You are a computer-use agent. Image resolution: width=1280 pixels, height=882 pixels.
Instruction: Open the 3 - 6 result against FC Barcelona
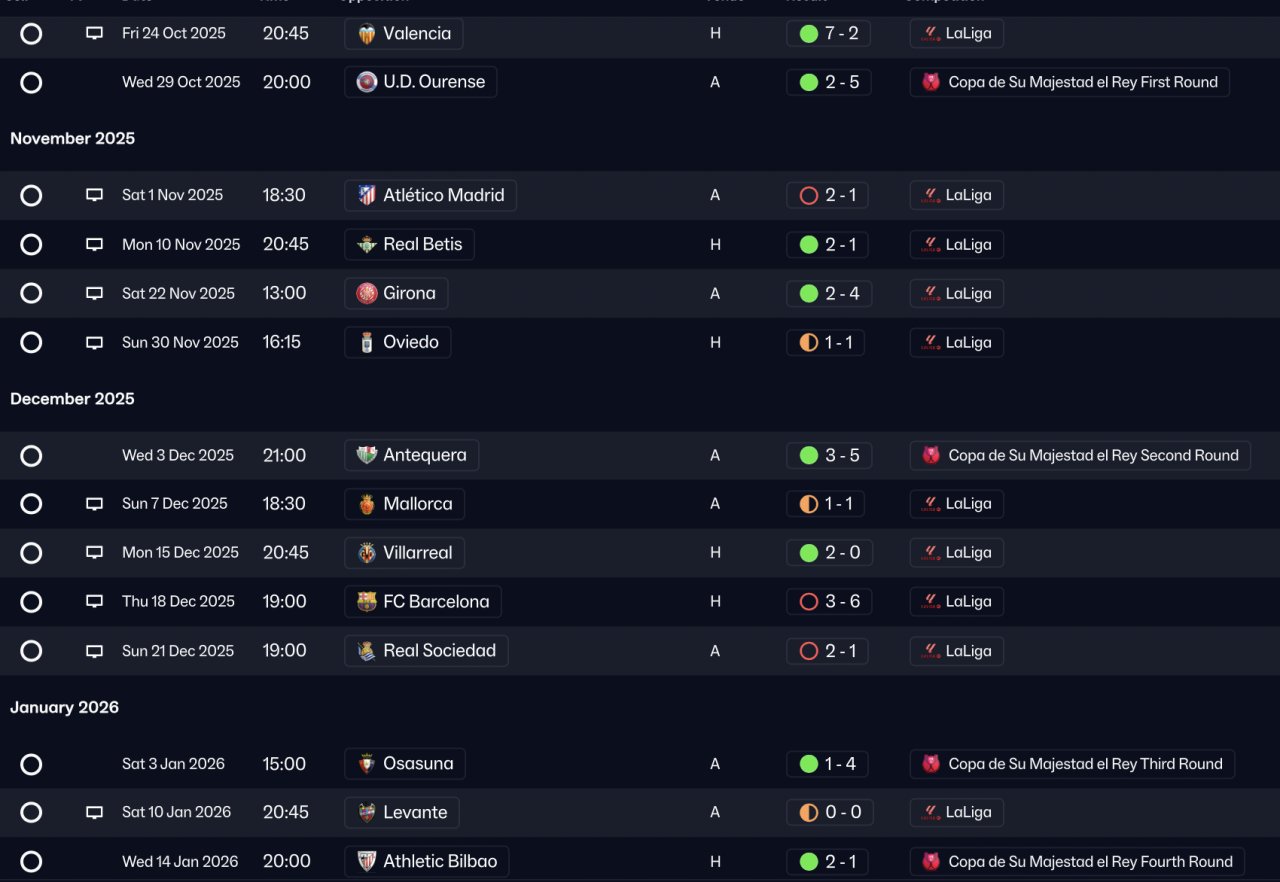[x=828, y=601]
